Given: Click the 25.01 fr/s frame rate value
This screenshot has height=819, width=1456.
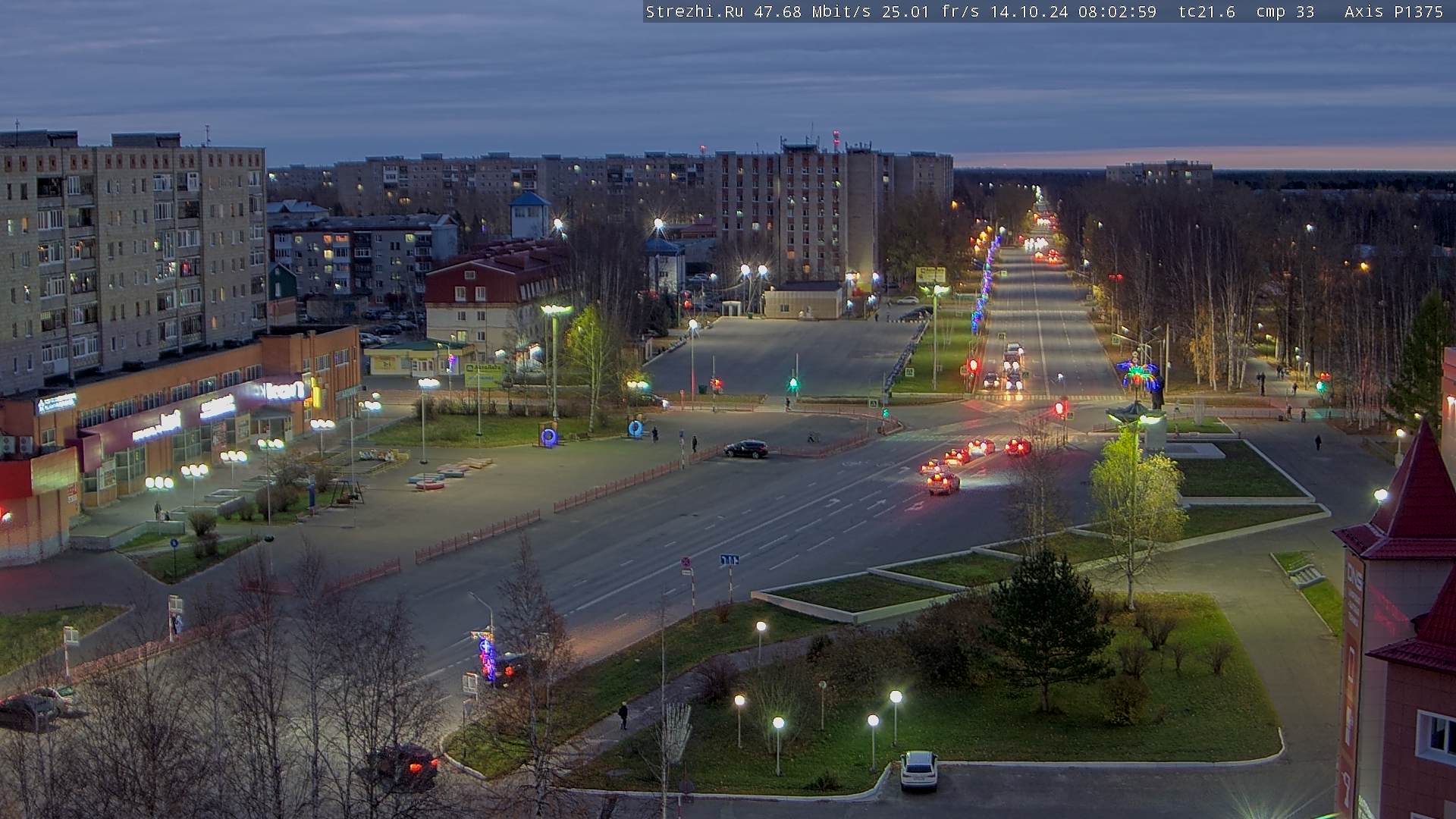Looking at the screenshot, I should click(x=930, y=11).
